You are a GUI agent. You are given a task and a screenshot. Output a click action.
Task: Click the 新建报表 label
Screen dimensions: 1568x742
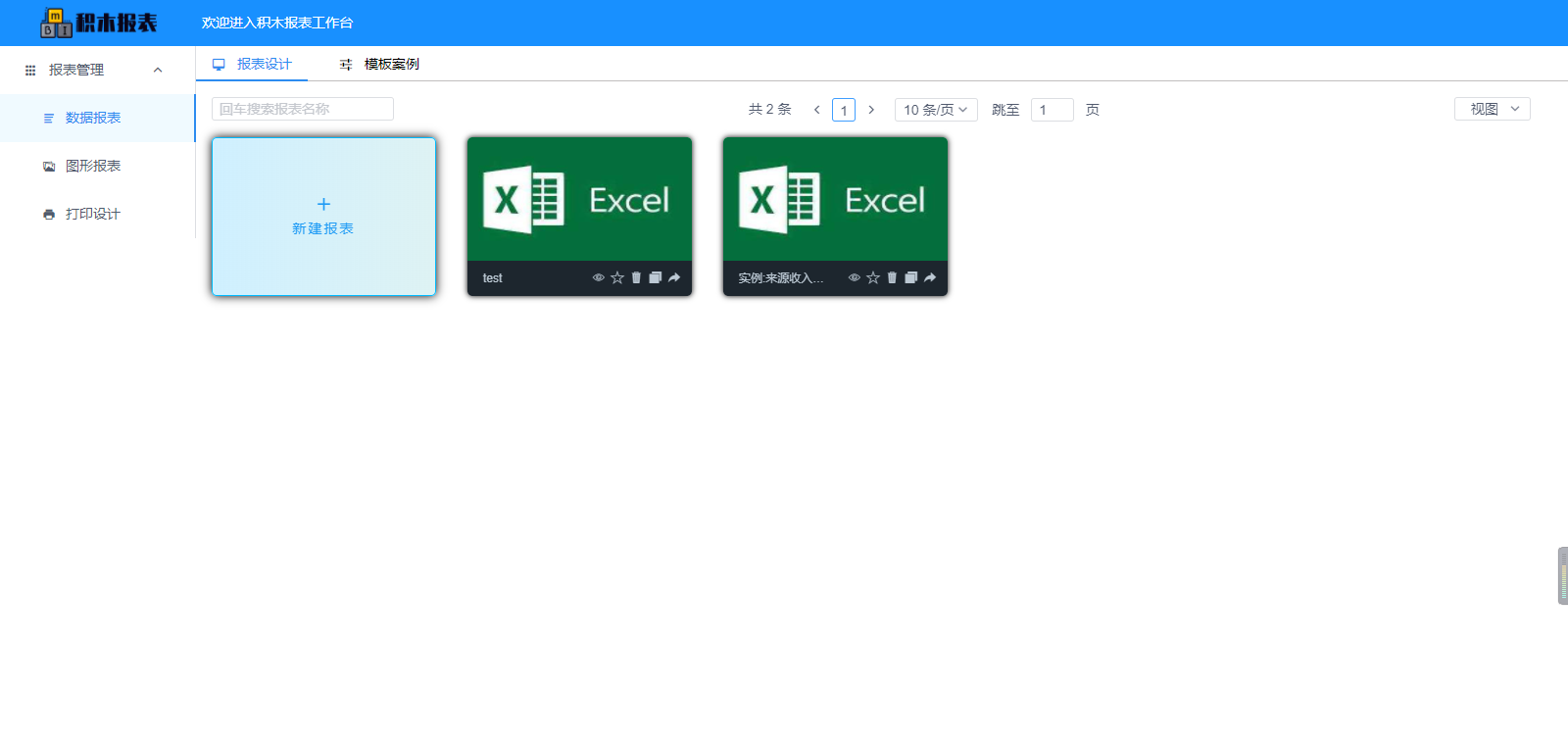322,228
